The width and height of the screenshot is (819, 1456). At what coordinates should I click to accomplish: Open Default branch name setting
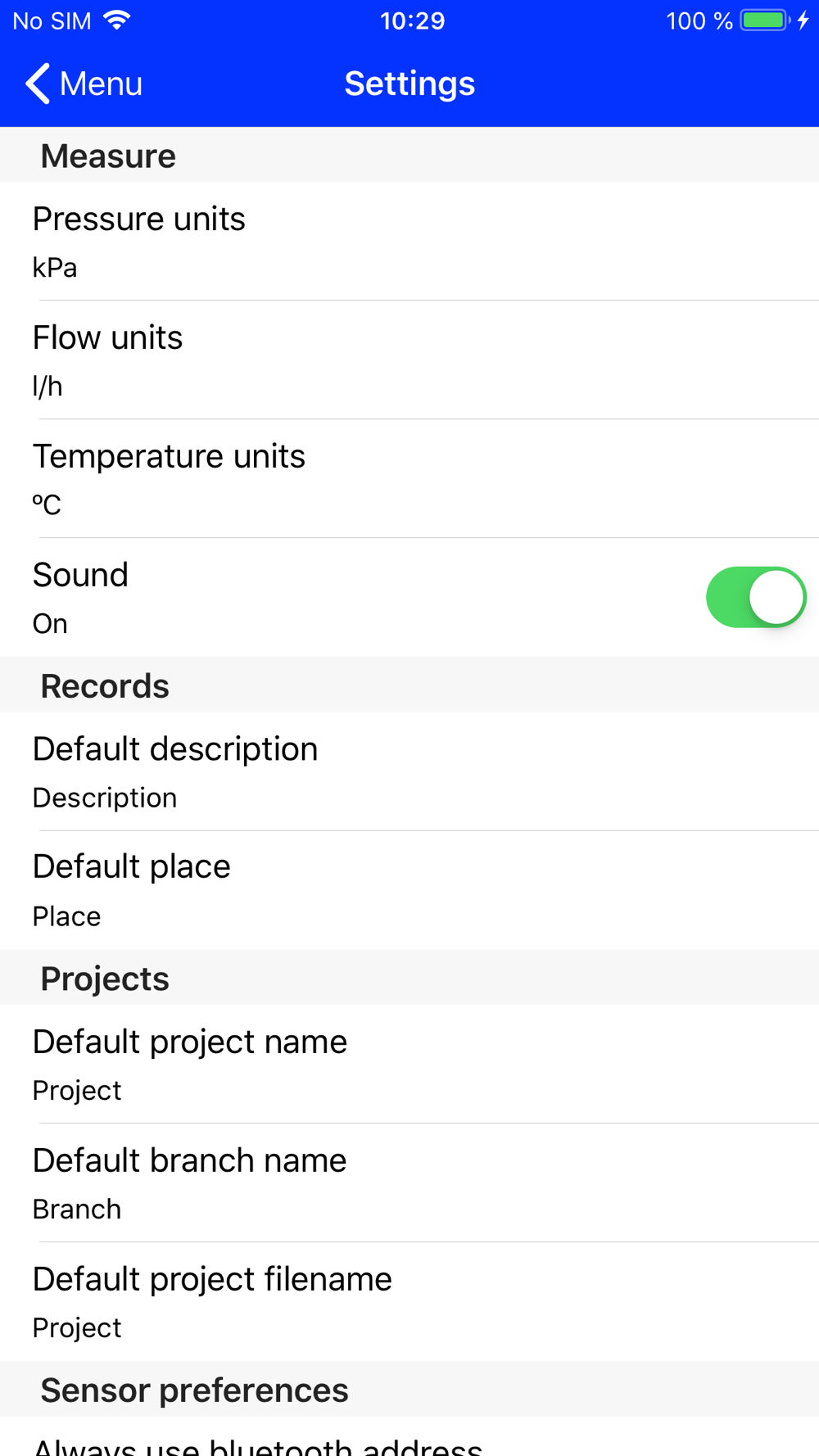point(409,1183)
